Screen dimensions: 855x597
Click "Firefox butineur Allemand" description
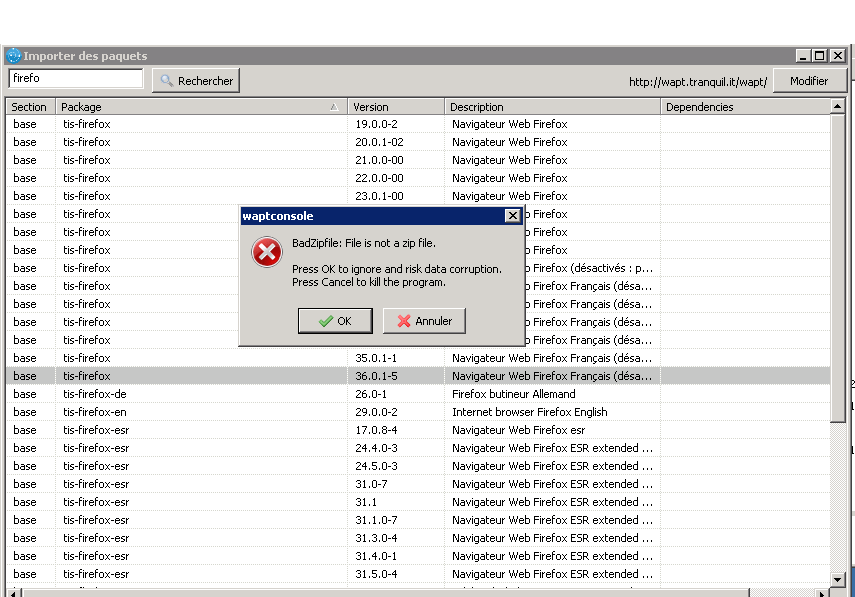pos(514,394)
